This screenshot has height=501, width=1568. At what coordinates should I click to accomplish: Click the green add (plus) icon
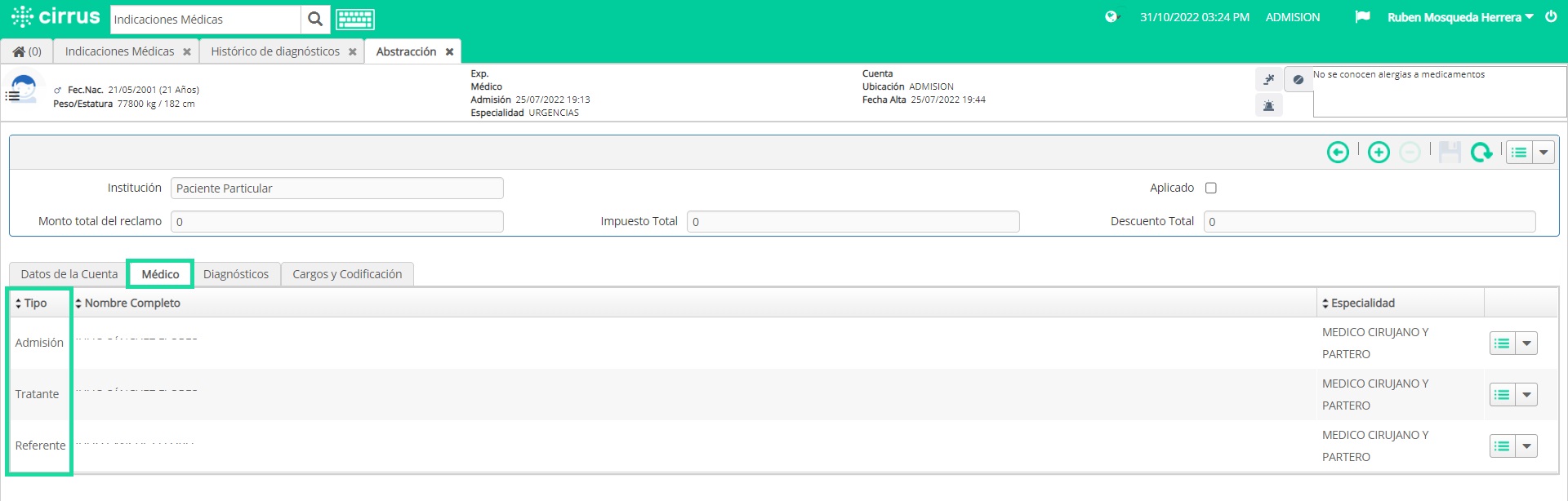click(x=1379, y=153)
